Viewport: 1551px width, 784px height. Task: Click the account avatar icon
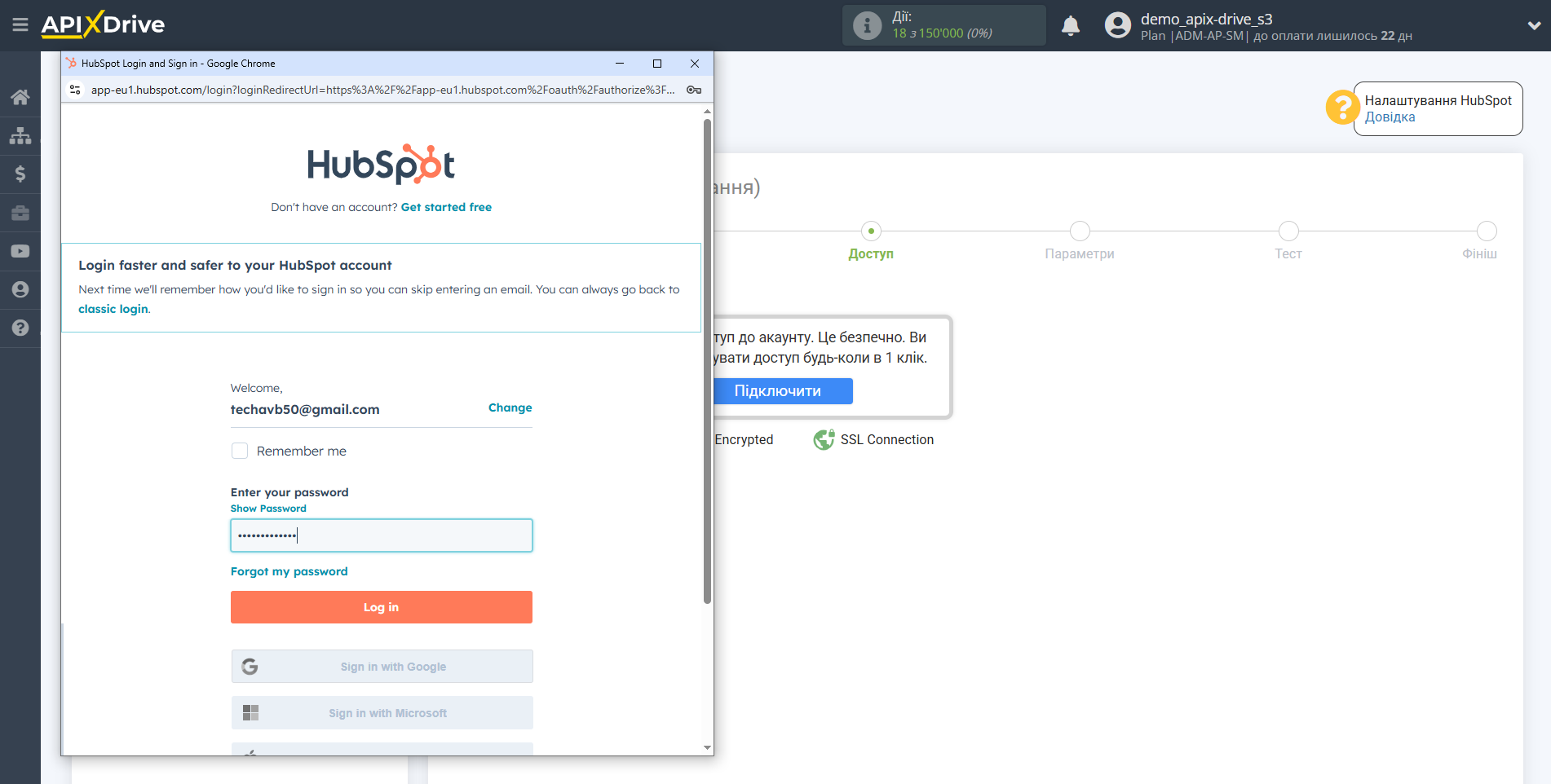pos(1117,25)
